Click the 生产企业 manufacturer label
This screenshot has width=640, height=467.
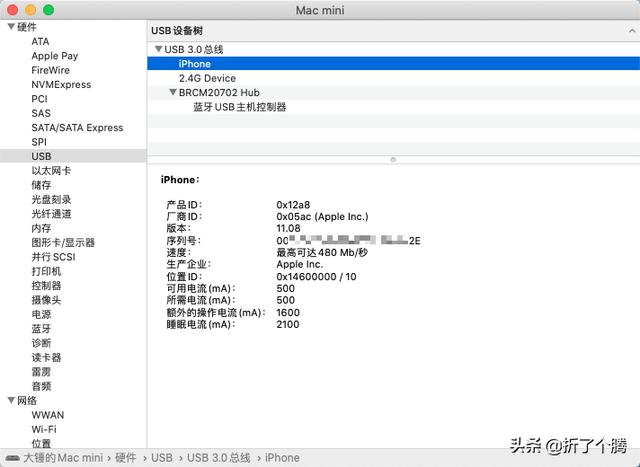[x=189, y=265]
